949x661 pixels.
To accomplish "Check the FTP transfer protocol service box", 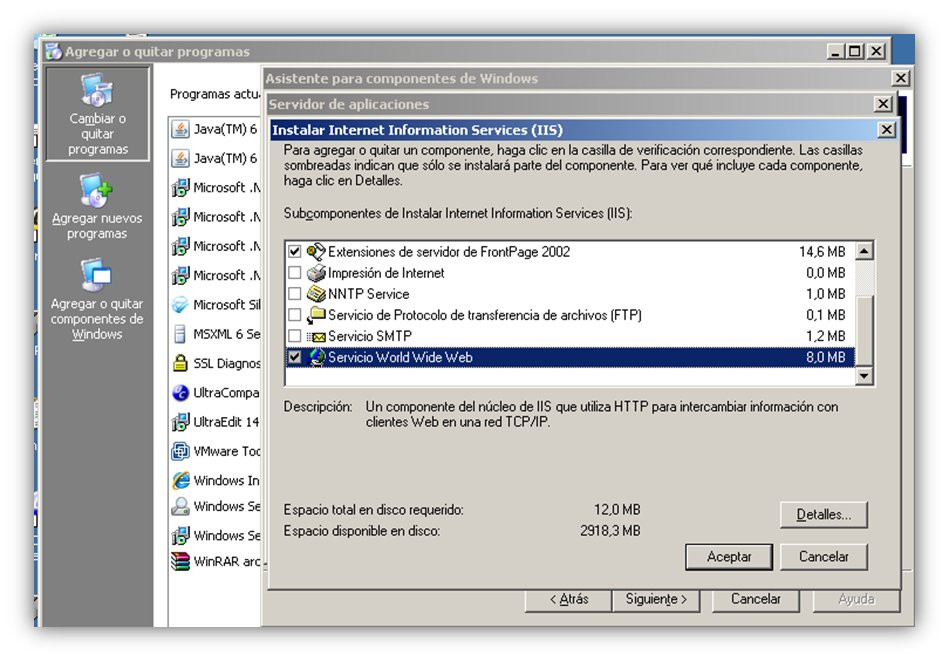I will coord(295,315).
